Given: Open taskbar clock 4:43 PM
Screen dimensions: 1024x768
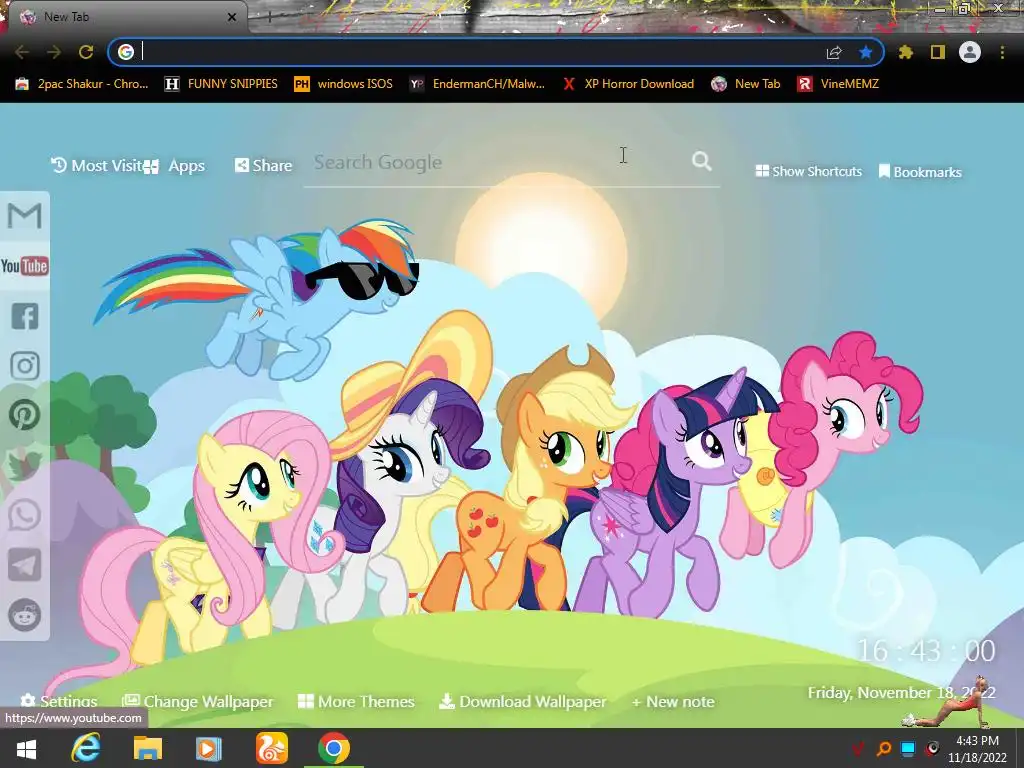Looking at the screenshot, I should [x=977, y=748].
